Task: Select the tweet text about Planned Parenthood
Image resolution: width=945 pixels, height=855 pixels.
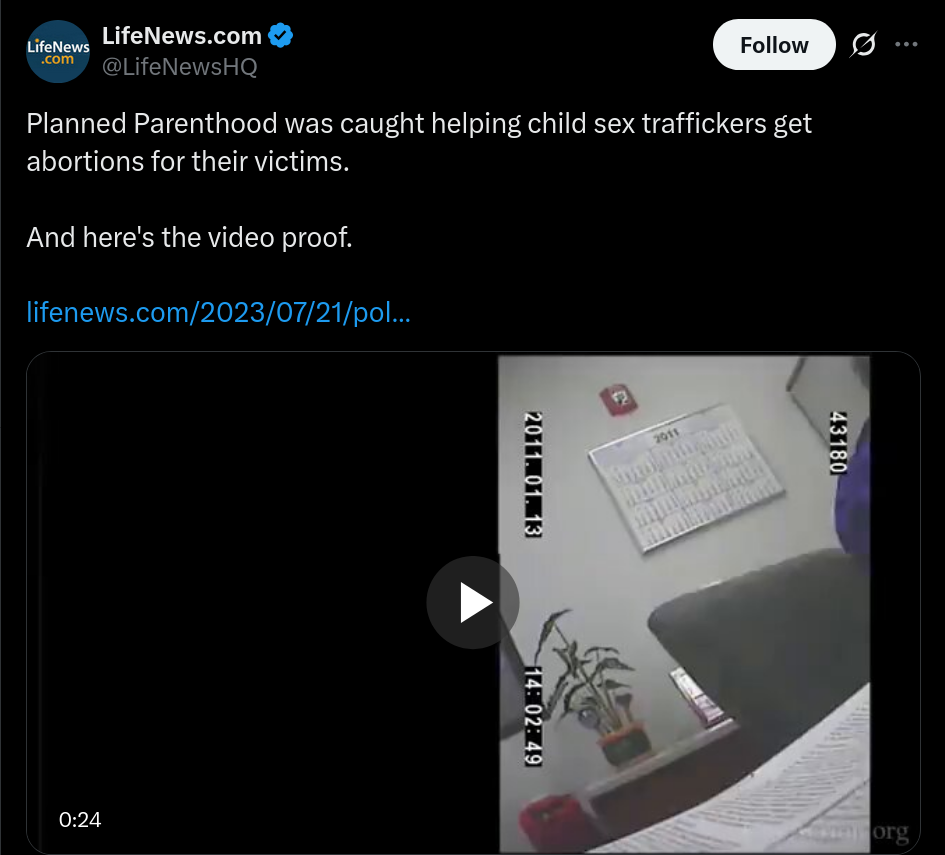Action: click(419, 142)
